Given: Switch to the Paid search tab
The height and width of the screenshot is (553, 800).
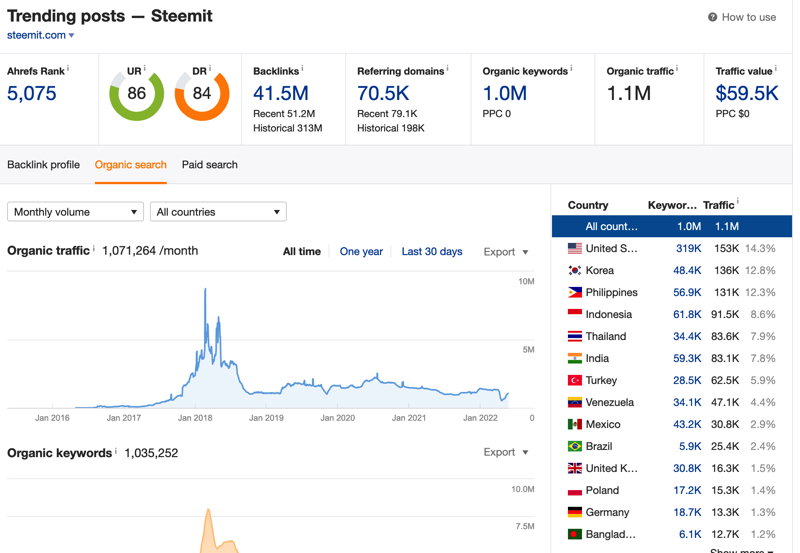Looking at the screenshot, I should [210, 165].
